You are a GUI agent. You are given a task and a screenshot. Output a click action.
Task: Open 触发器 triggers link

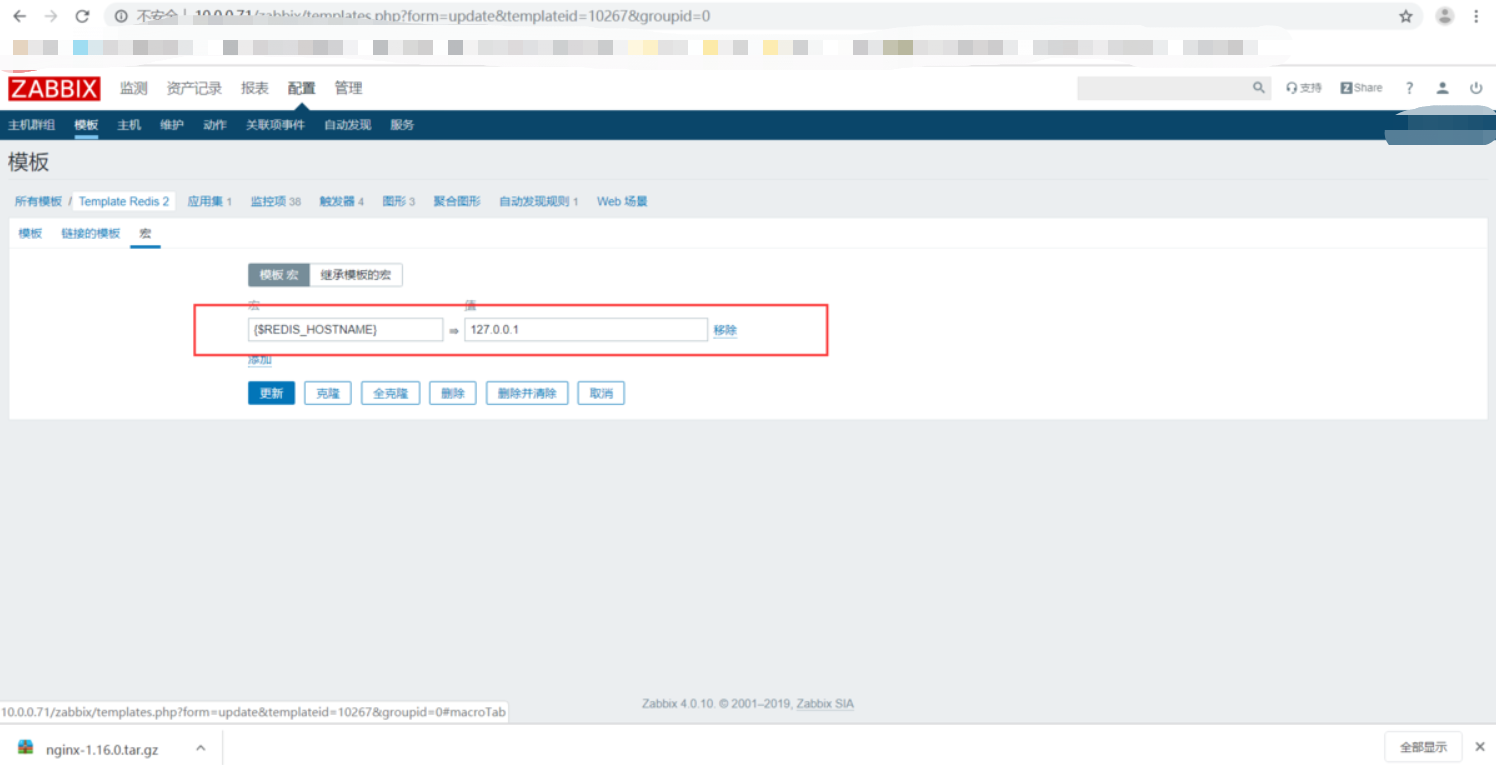pyautogui.click(x=337, y=201)
